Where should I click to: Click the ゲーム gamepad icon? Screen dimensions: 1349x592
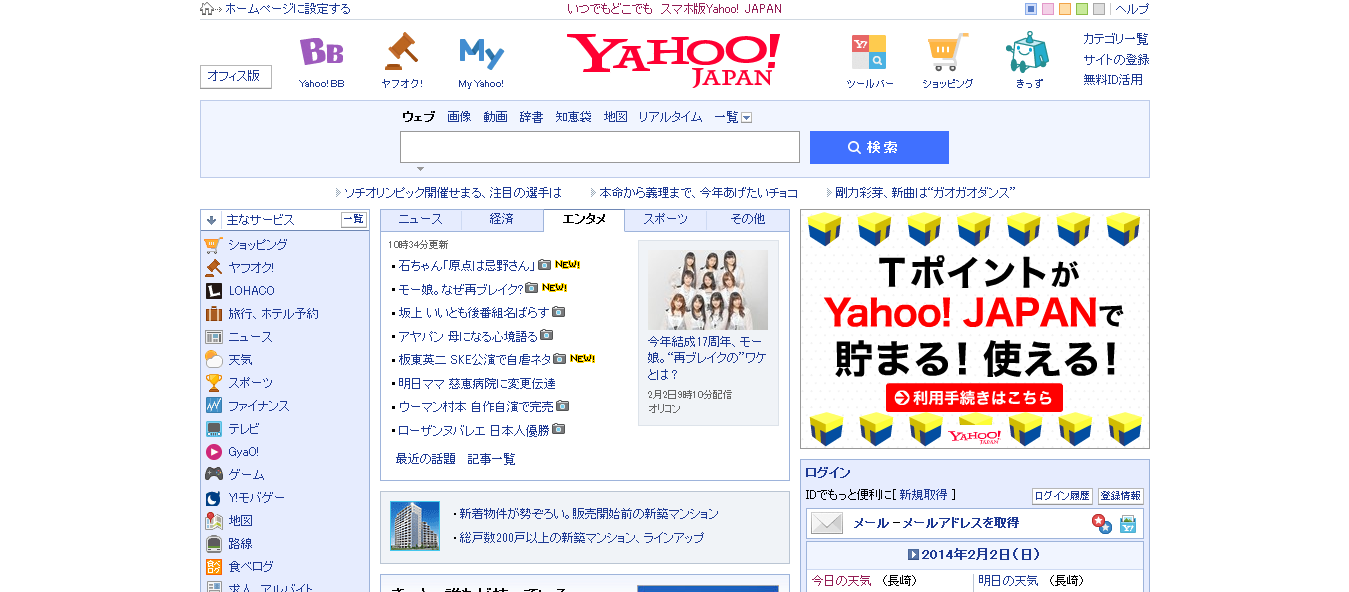(213, 475)
